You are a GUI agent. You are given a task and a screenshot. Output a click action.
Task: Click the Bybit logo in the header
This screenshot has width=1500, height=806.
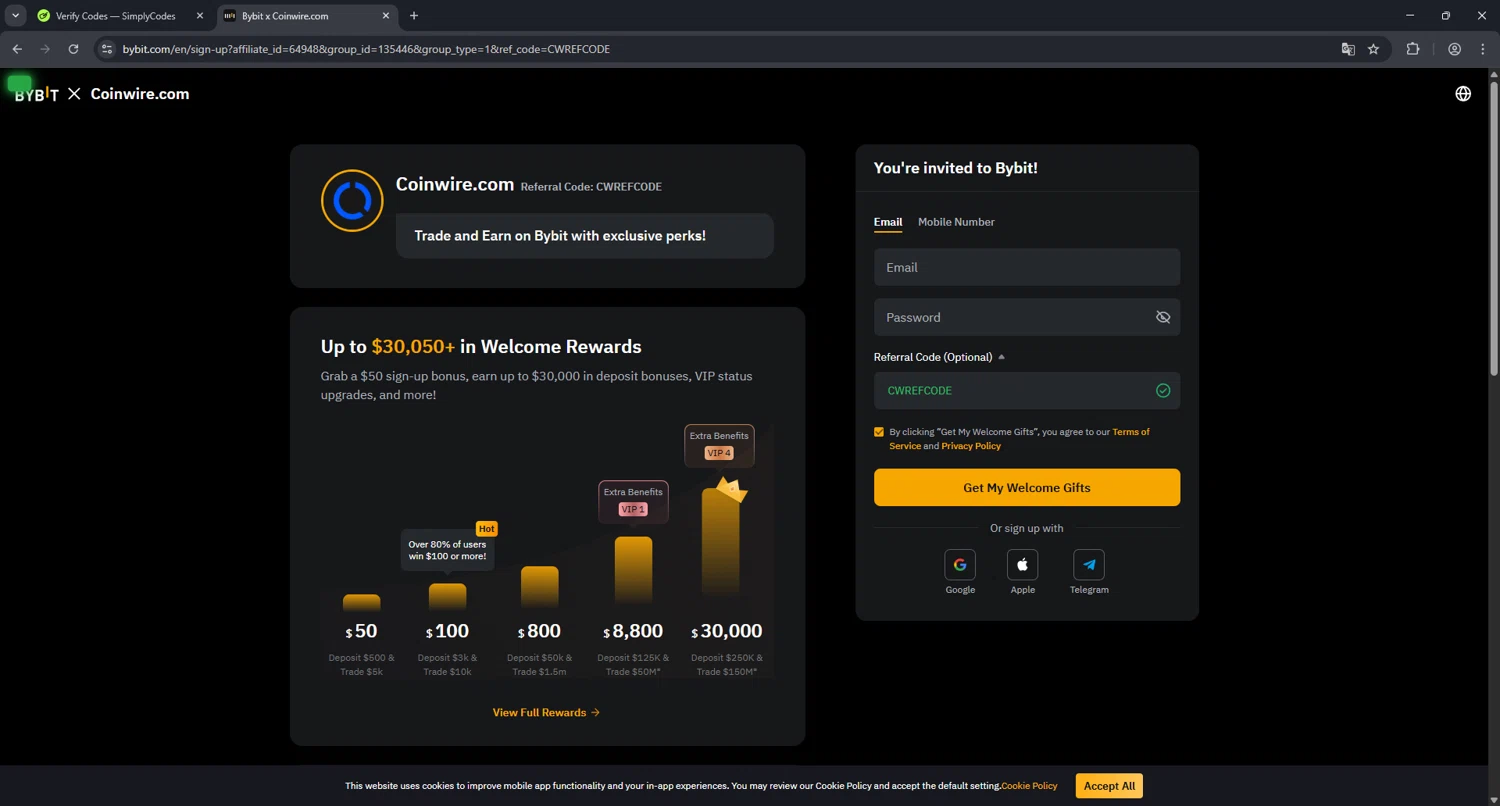pos(37,94)
